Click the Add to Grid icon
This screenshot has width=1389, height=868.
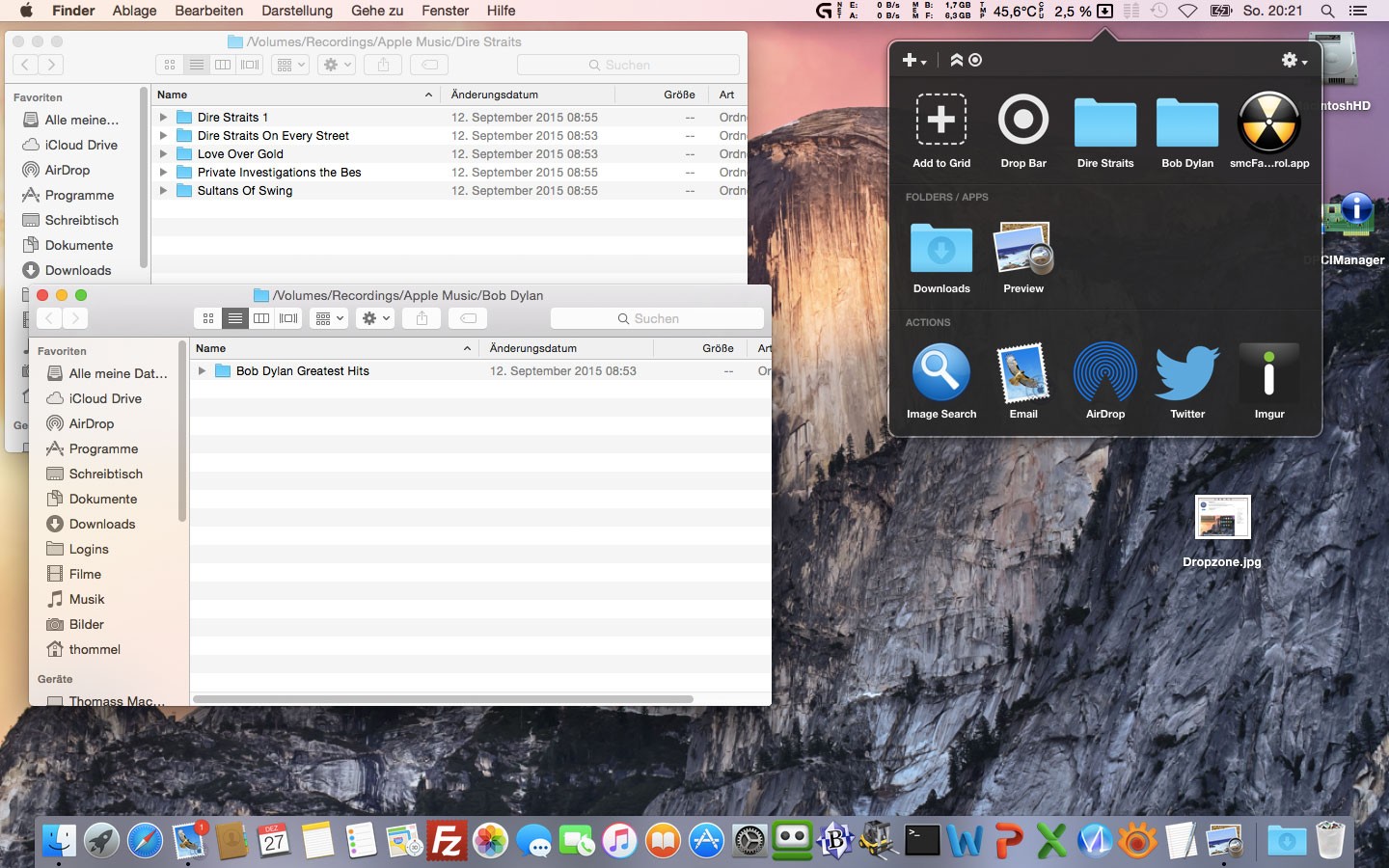tap(940, 121)
